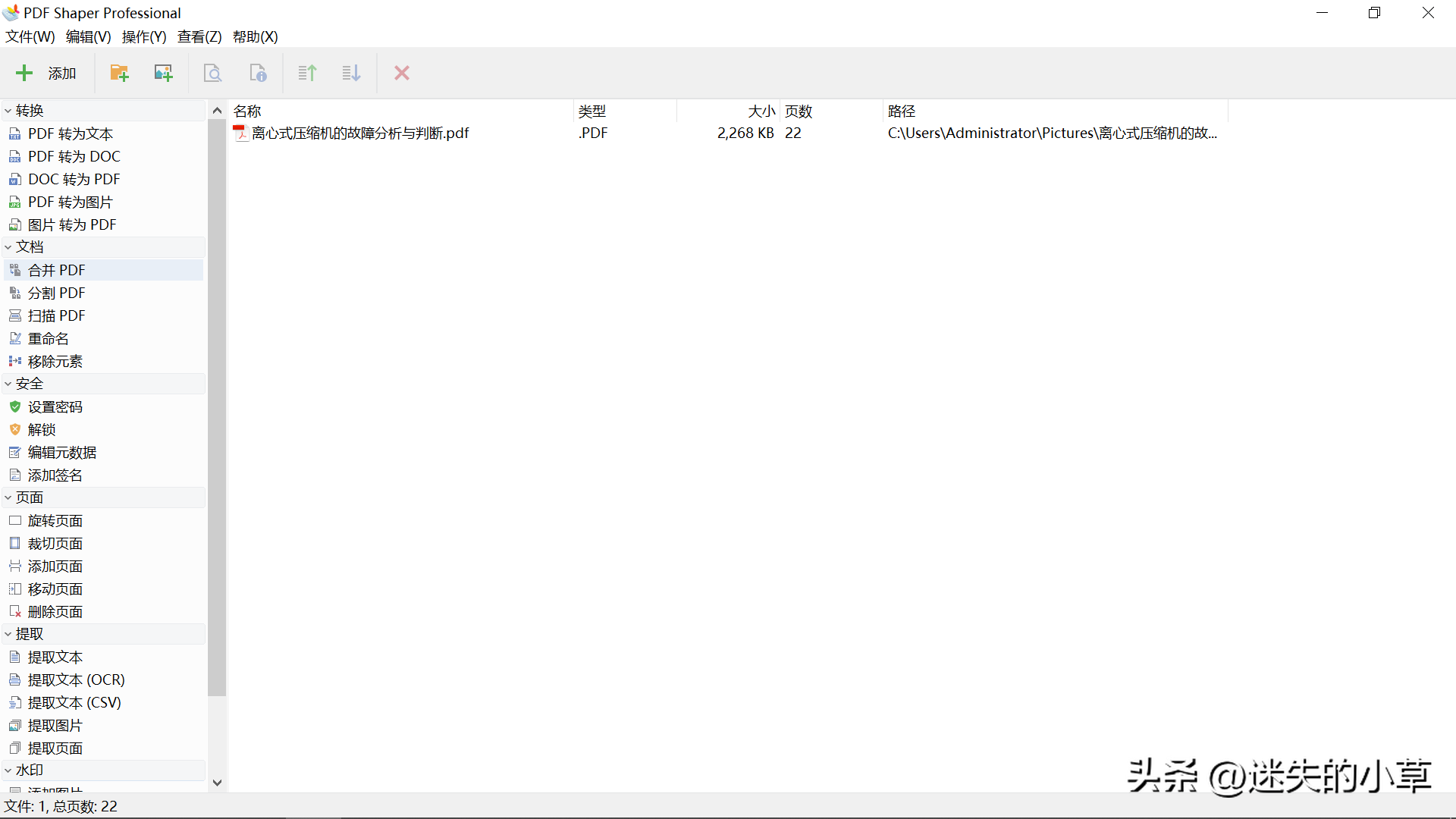The height and width of the screenshot is (819, 1456).
Task: Select 移动页面 icon
Action: coord(14,588)
